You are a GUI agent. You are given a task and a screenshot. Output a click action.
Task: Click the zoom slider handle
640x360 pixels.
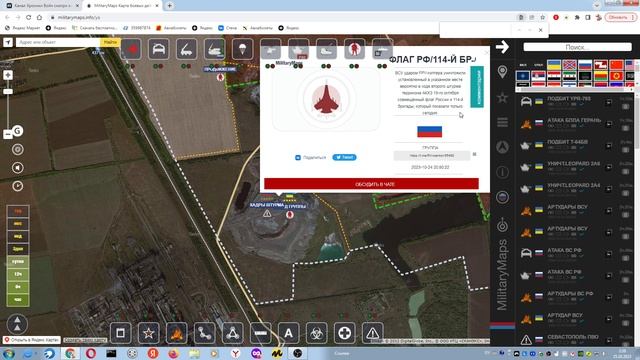point(8,91)
